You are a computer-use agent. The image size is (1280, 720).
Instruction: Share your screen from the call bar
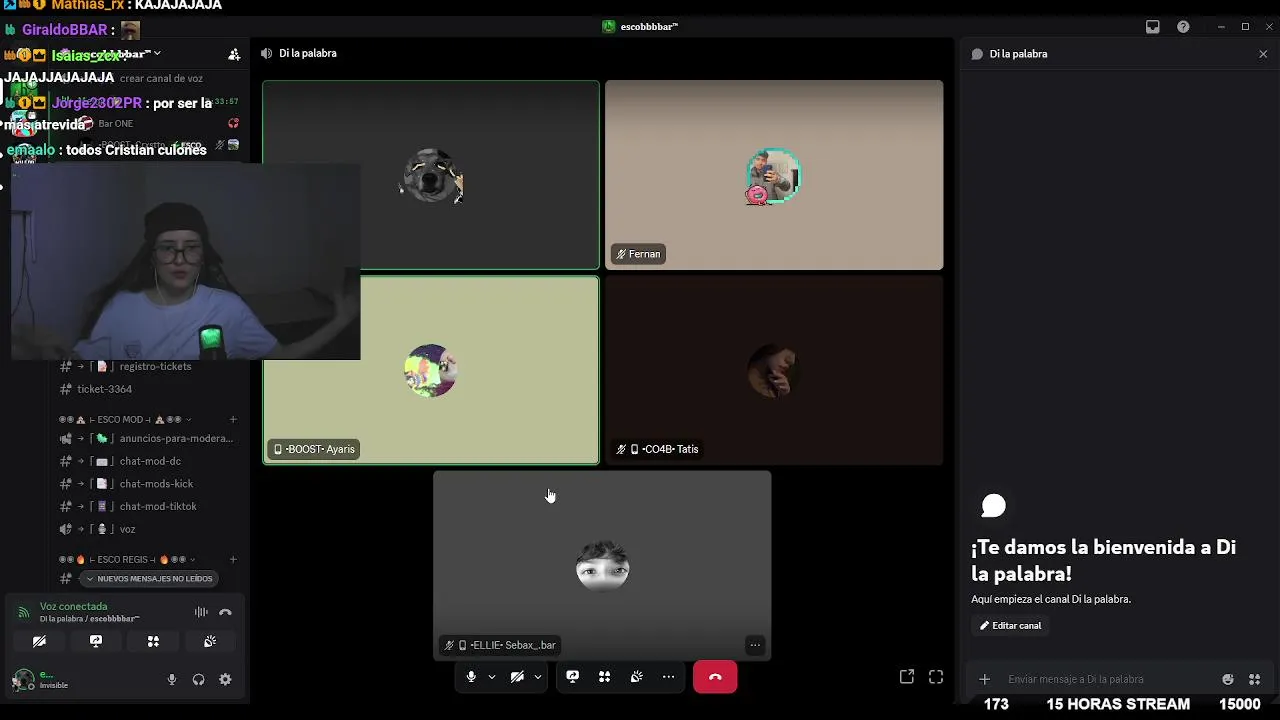click(573, 677)
